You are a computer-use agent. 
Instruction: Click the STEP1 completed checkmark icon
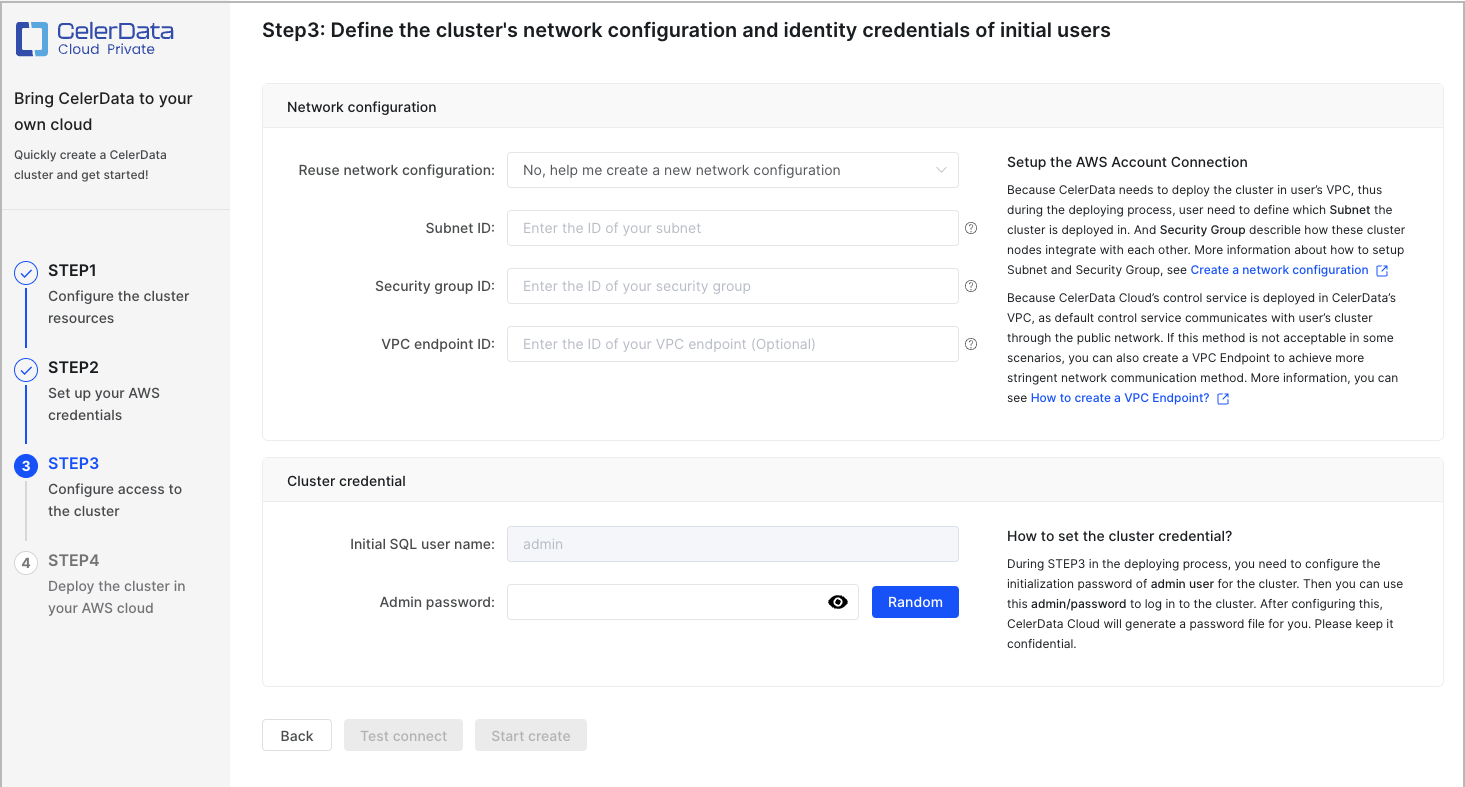(x=26, y=270)
